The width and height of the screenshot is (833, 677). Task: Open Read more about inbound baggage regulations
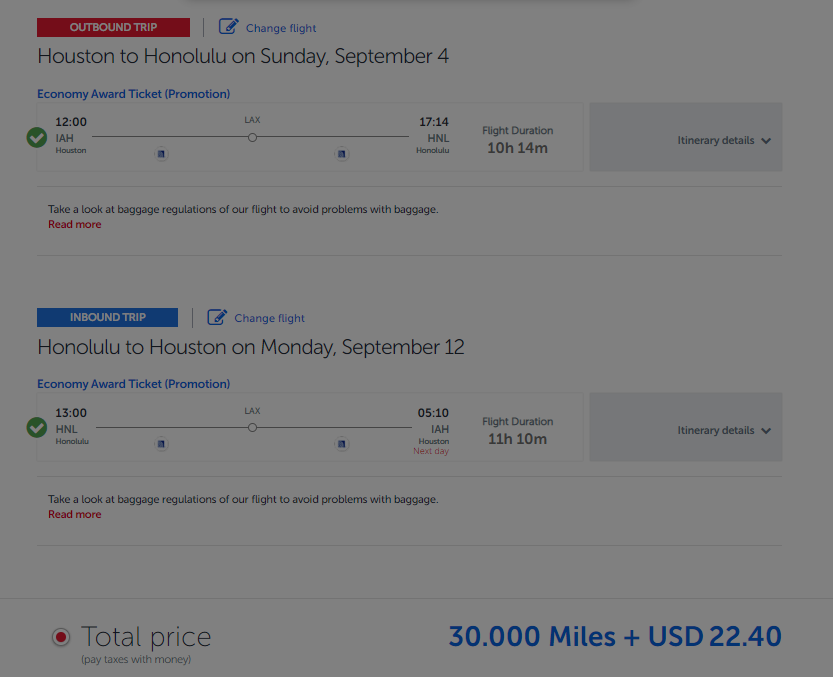click(x=74, y=514)
